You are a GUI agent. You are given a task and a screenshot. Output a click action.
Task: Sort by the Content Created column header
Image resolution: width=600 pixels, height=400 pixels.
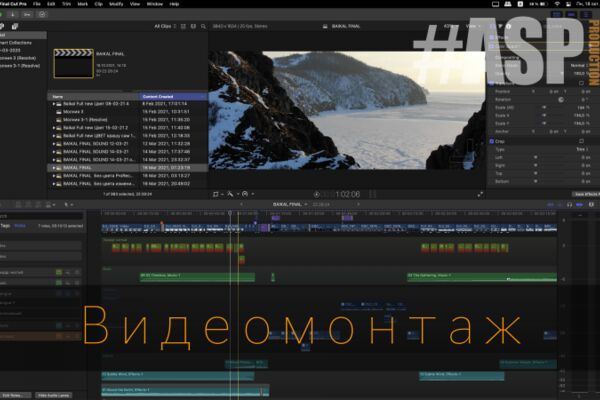tap(172, 96)
